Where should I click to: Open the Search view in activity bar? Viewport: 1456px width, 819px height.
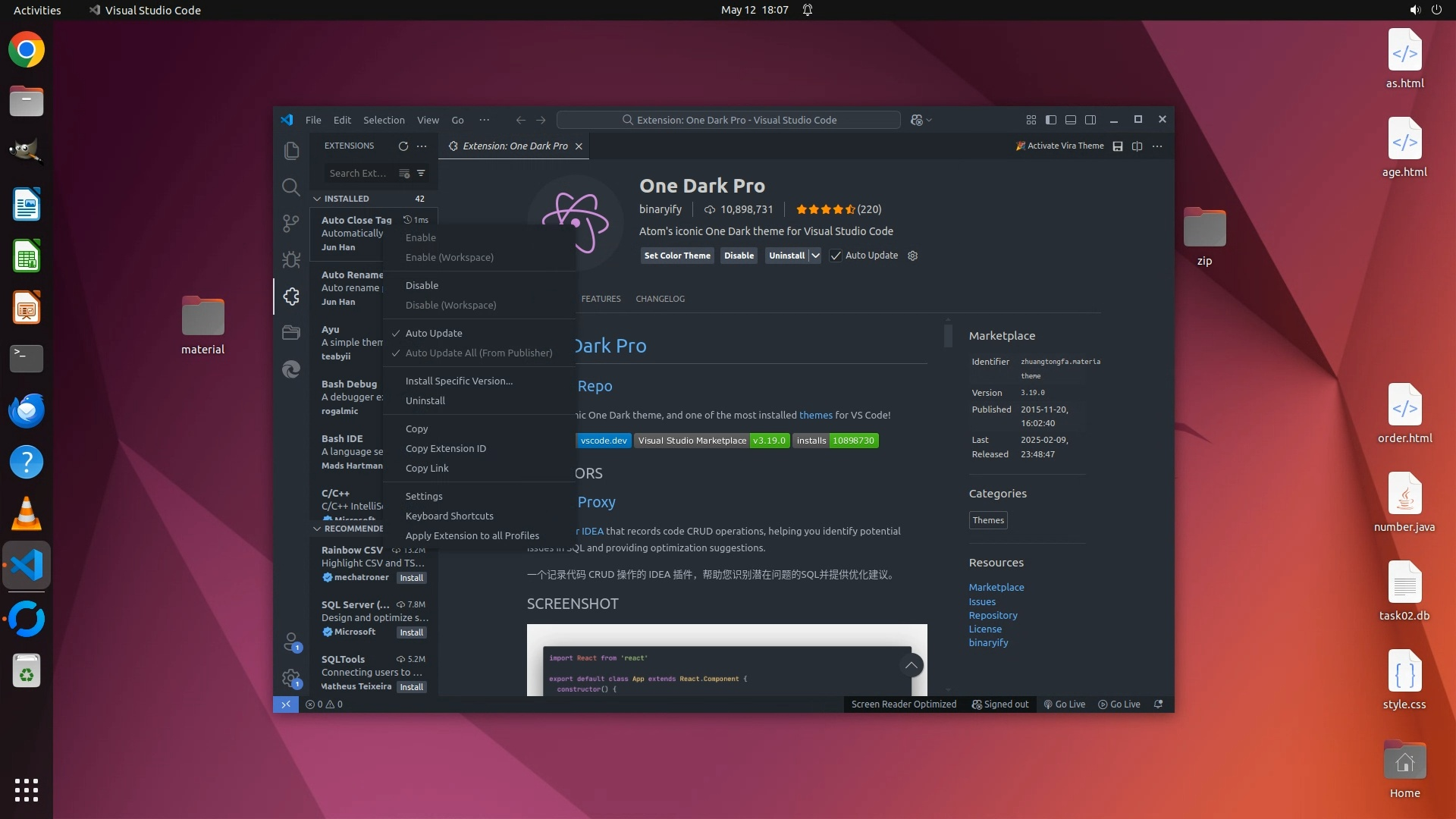[291, 187]
